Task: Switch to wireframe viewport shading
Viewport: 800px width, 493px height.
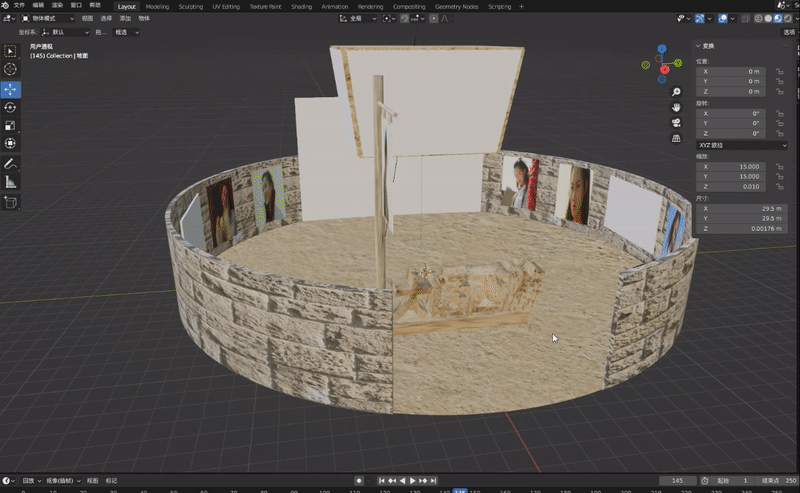Action: (x=759, y=18)
